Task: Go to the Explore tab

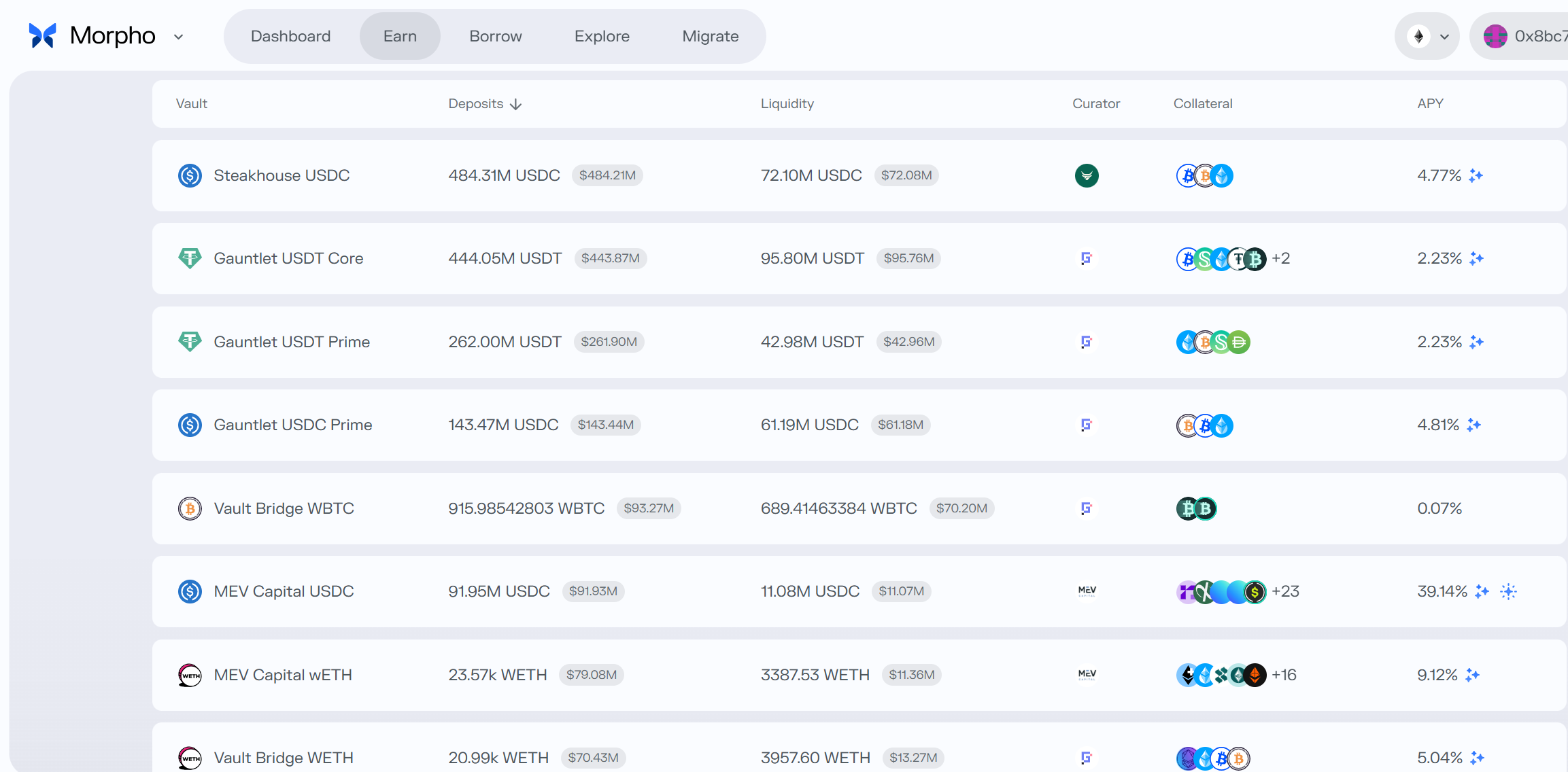Action: (x=602, y=36)
